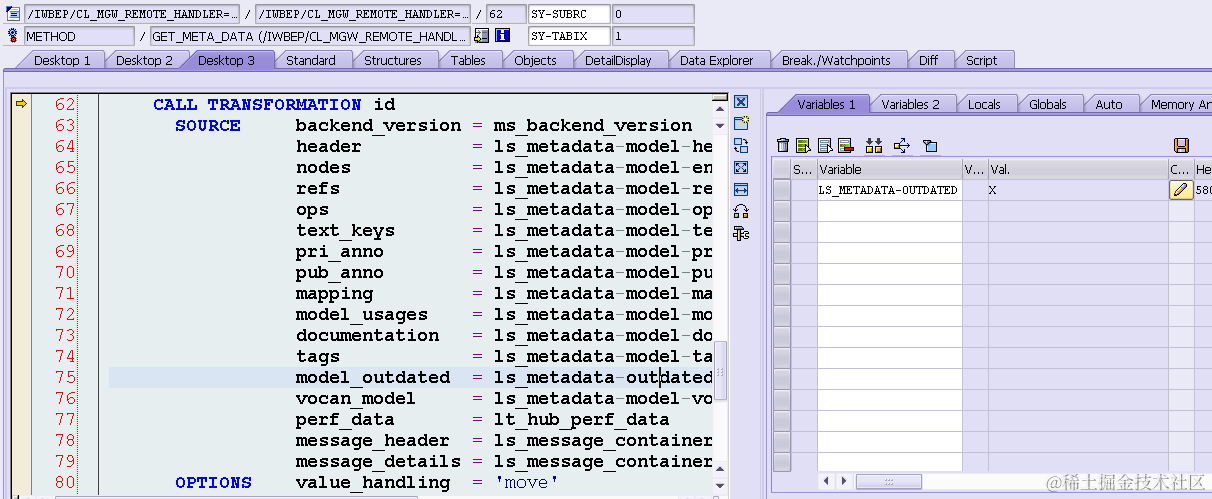Click the line number field showing 62

pyautogui.click(x=505, y=14)
